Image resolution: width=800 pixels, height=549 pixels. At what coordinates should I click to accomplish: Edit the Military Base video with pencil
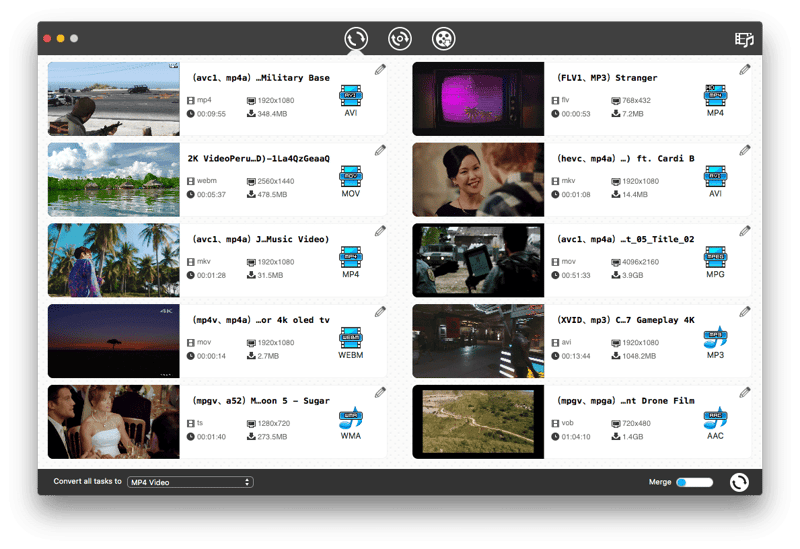tap(380, 69)
